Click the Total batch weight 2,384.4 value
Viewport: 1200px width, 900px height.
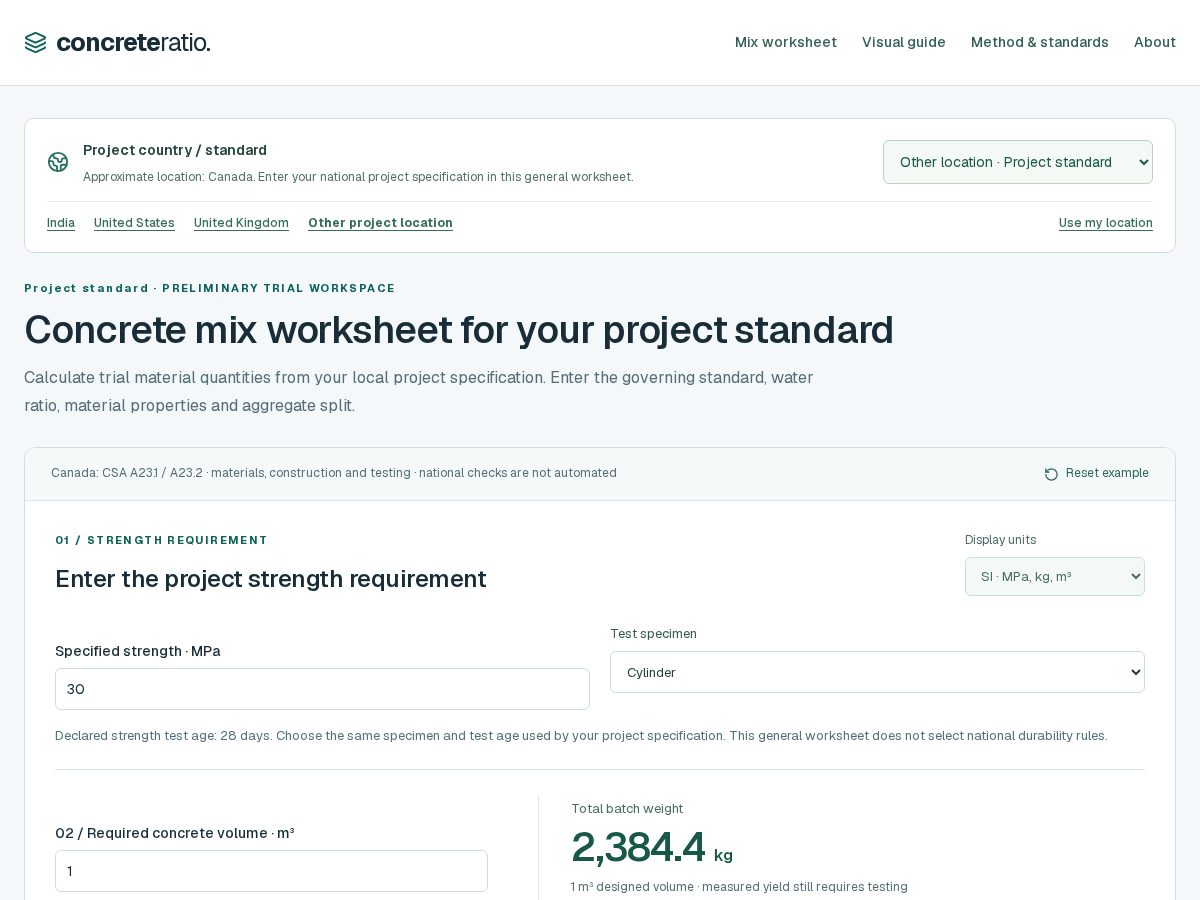click(x=638, y=847)
